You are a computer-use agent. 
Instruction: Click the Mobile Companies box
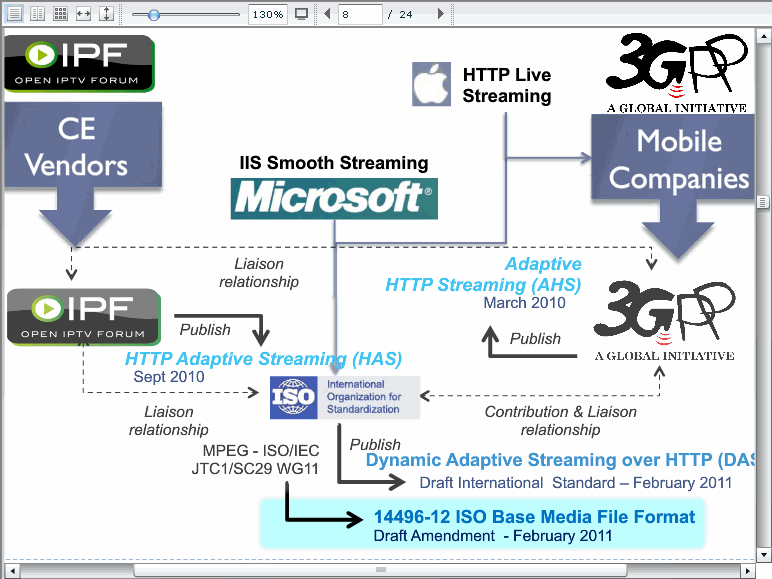point(673,158)
